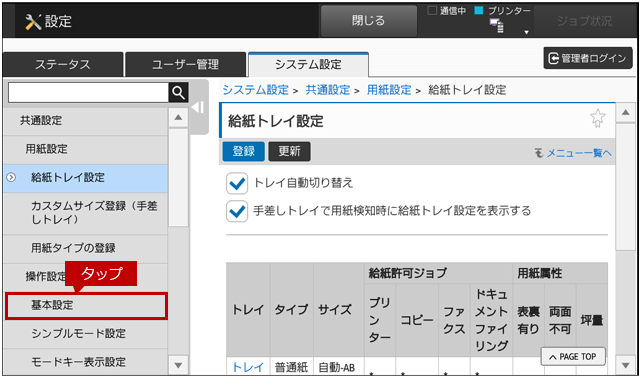The height and width of the screenshot is (376, 640).
Task: Click the ファクス column header
Action: [x=454, y=320]
